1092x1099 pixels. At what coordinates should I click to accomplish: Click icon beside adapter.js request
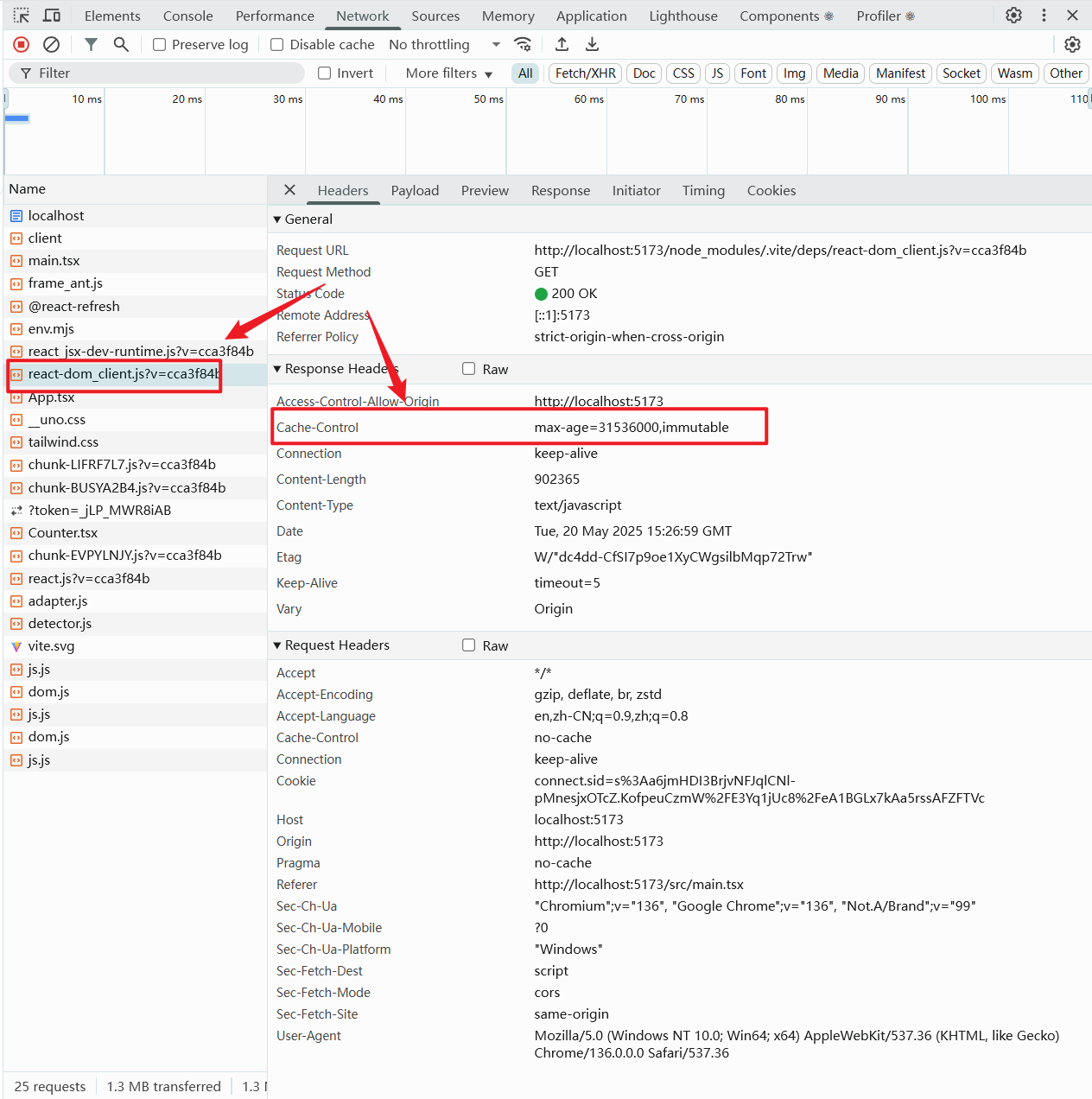coord(16,601)
